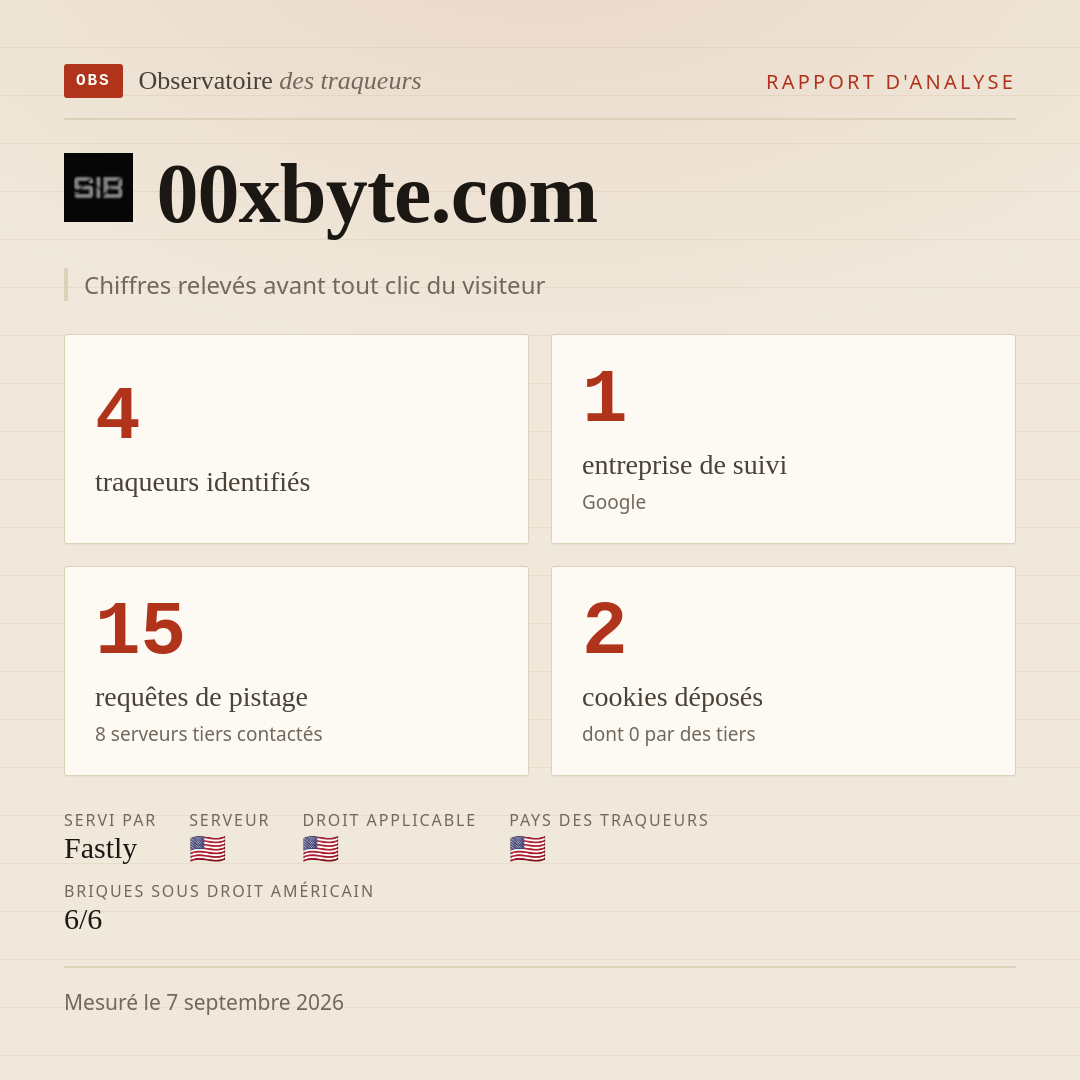
Task: Click the Google company name
Action: (614, 502)
